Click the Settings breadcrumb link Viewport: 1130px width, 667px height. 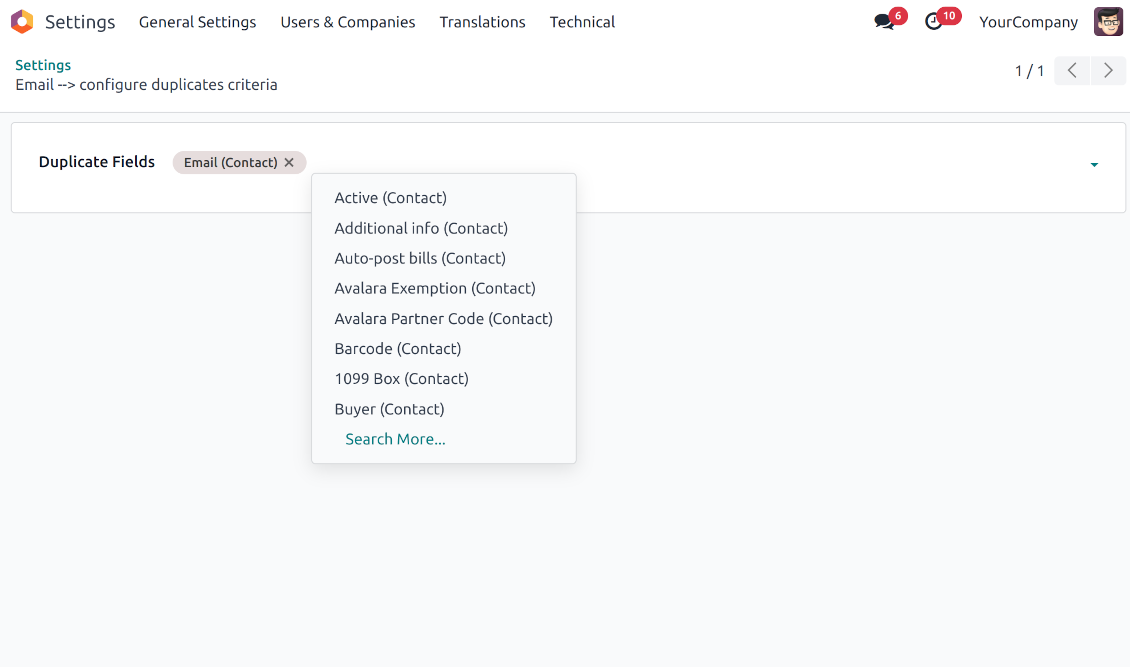tap(43, 65)
